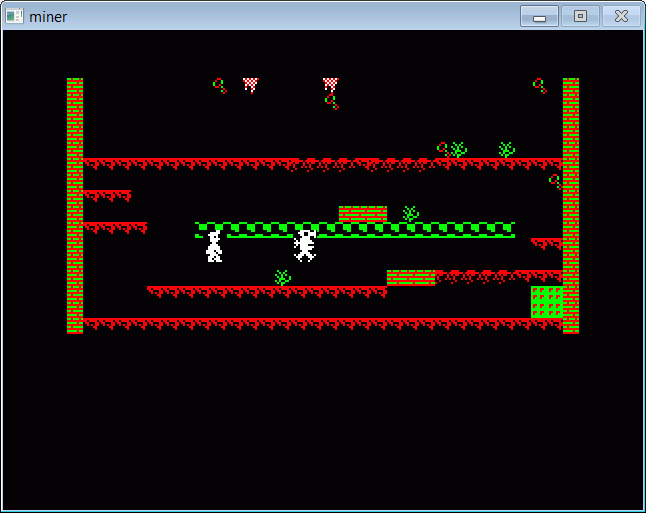Click the miner window title bar icon
The image size is (646, 513).
(x=14, y=16)
